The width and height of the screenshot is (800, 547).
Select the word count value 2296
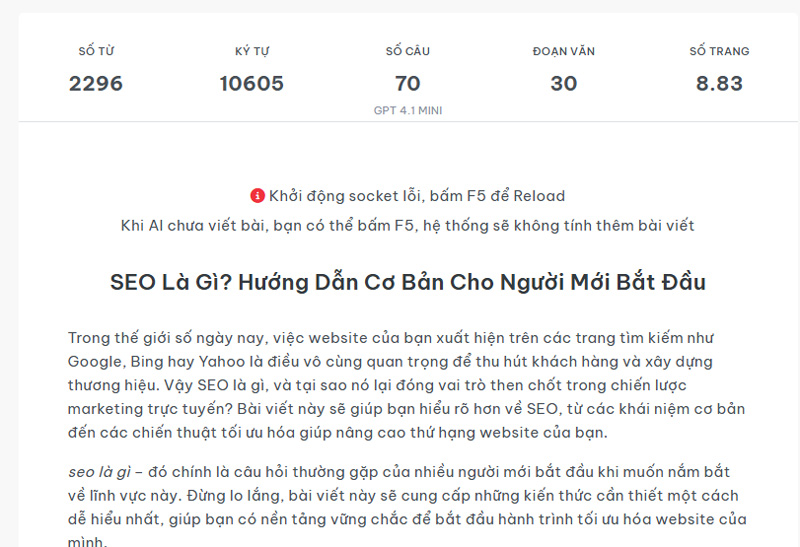click(x=96, y=83)
